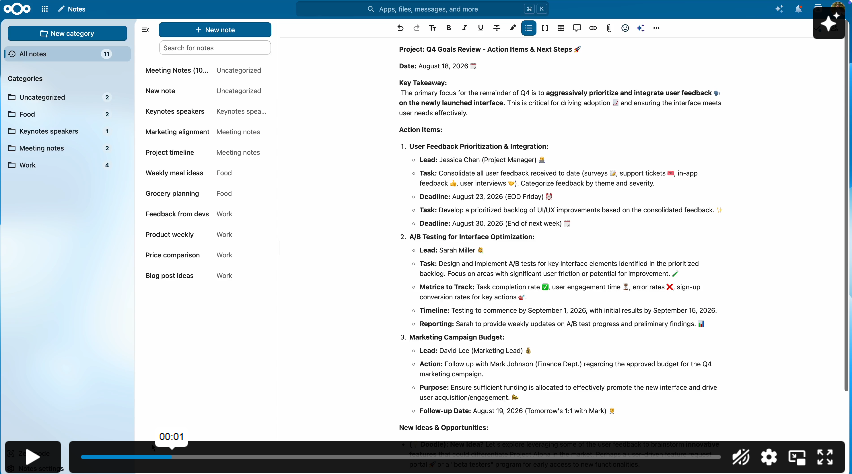The height and width of the screenshot is (474, 852).
Task: Select the highlighter pen tool
Action: click(x=512, y=28)
